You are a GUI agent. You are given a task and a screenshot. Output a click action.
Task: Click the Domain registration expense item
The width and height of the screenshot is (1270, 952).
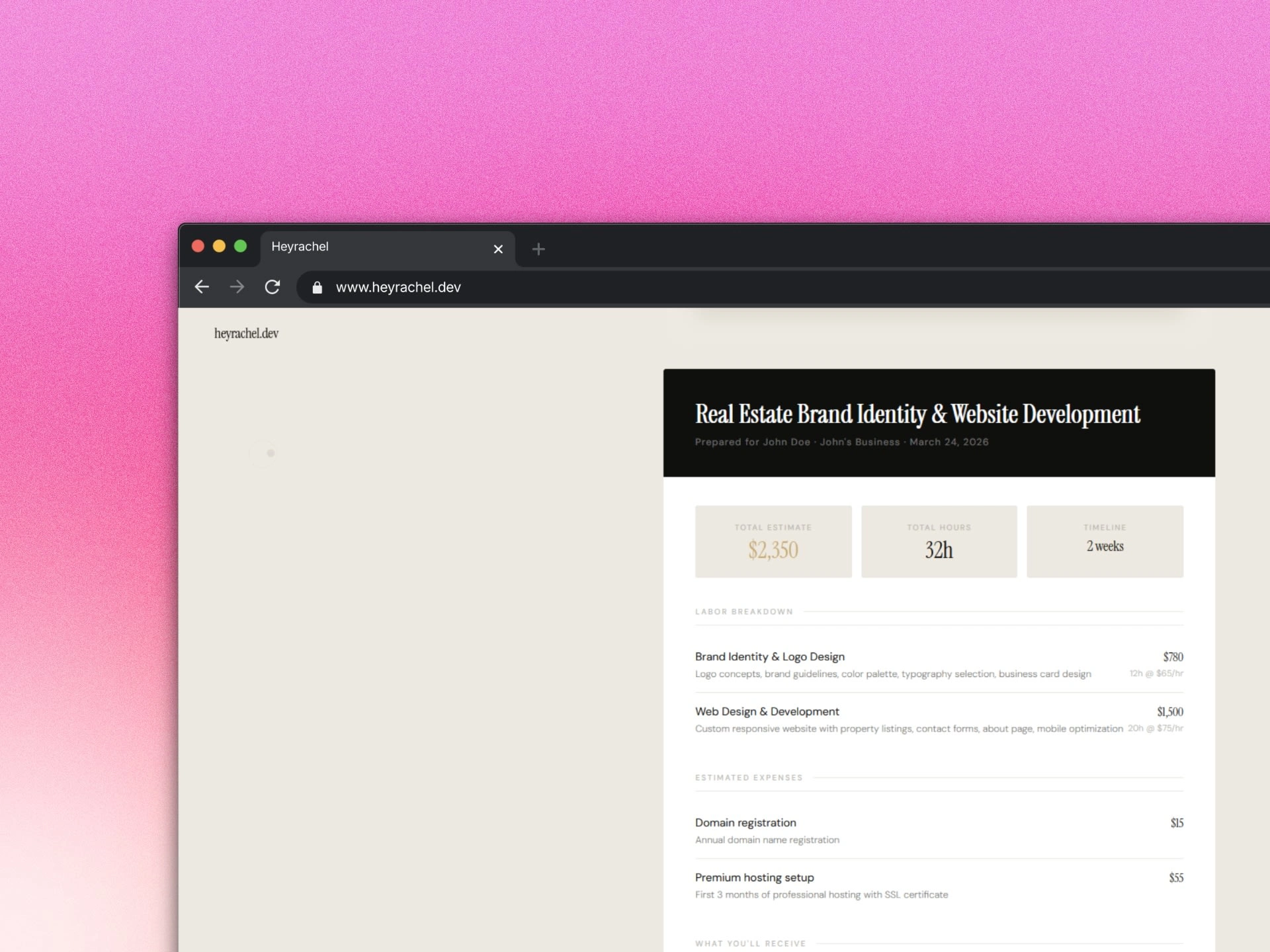tap(938, 830)
